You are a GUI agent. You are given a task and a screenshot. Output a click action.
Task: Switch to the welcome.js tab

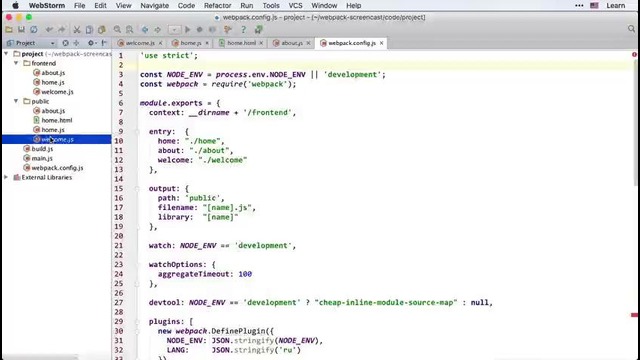(140, 43)
